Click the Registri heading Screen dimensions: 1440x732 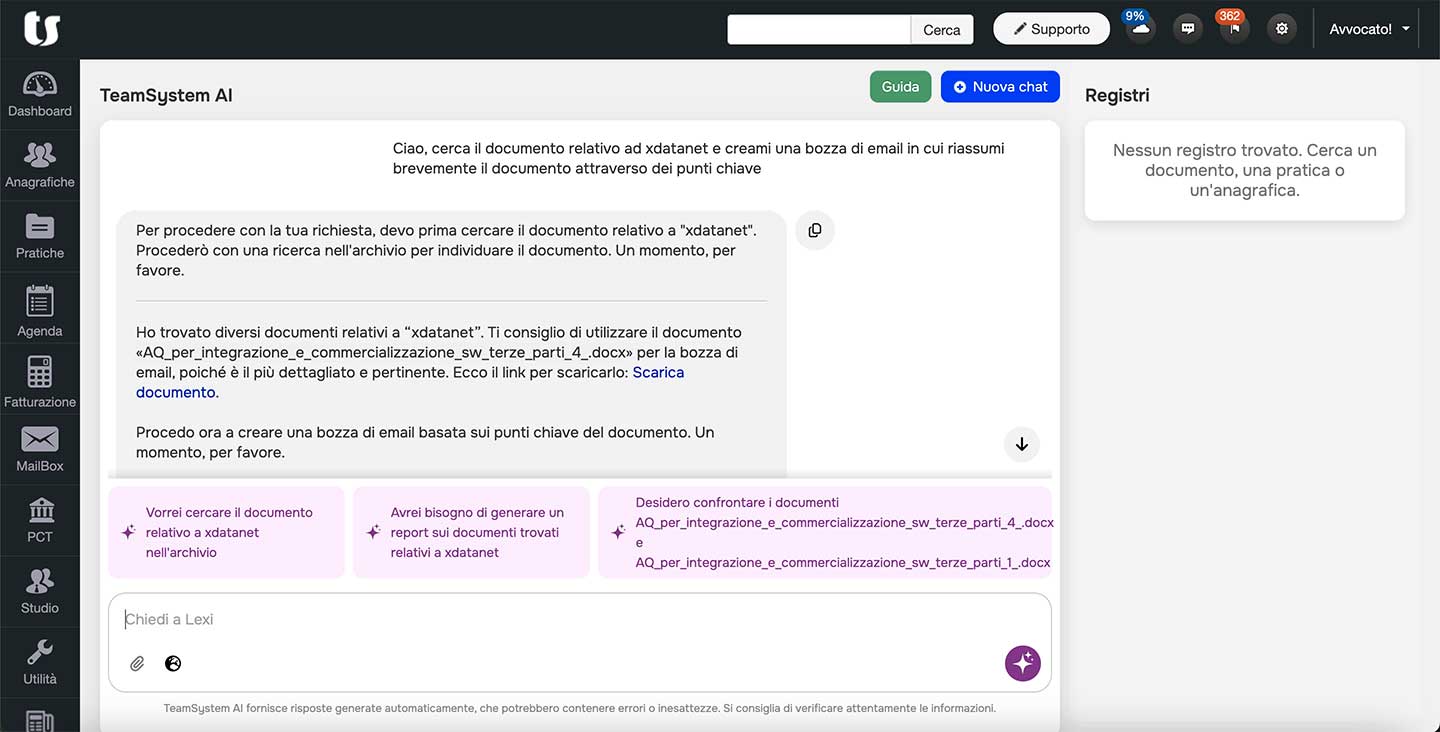click(x=1117, y=96)
